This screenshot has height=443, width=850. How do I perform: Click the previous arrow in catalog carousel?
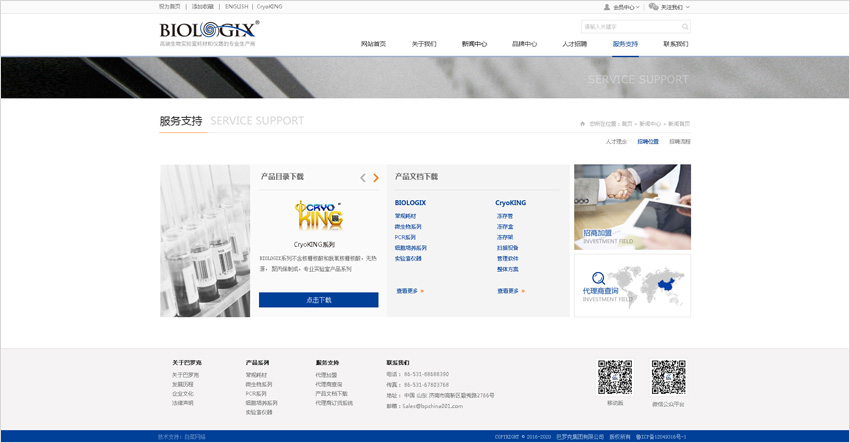[x=363, y=178]
